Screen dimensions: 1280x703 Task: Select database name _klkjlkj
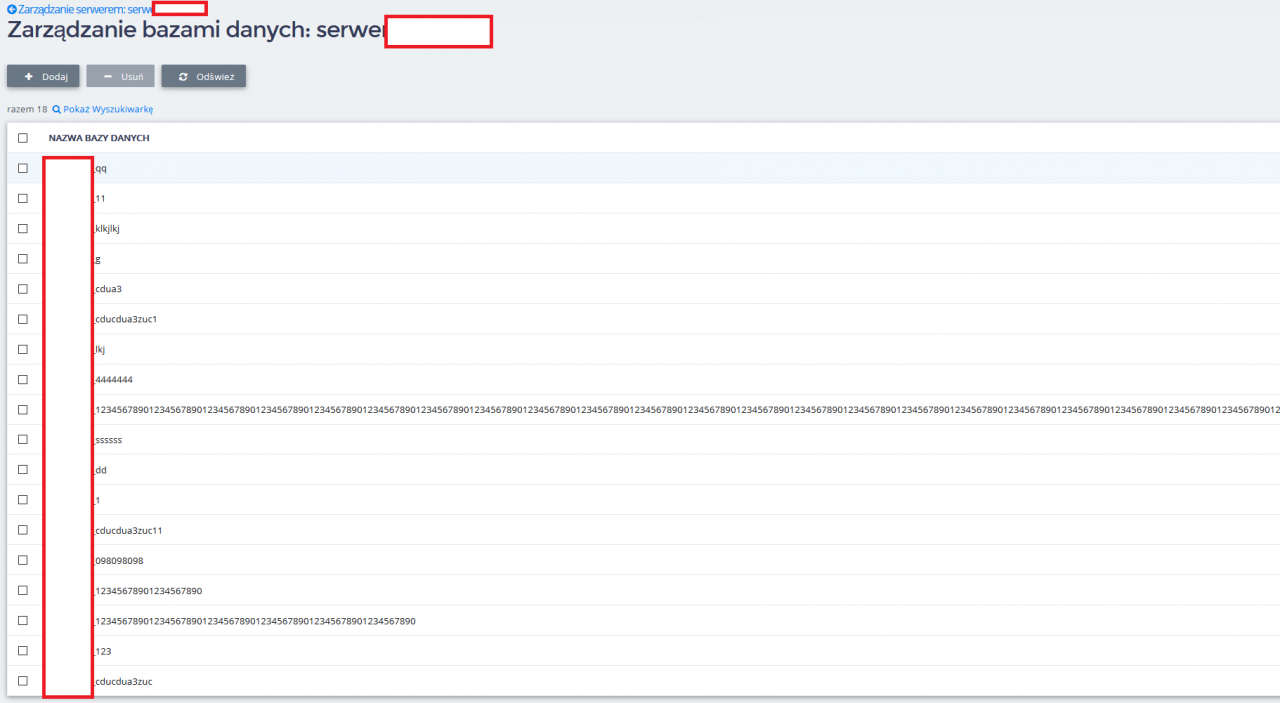point(106,228)
